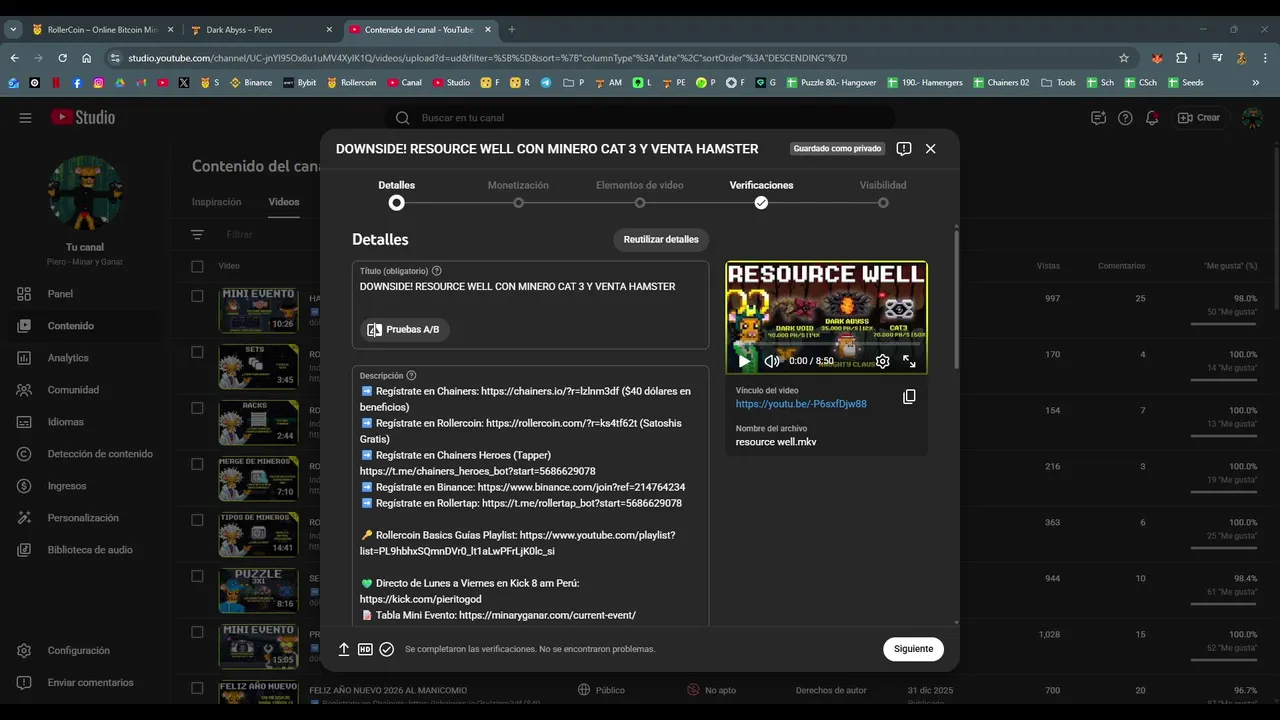Check the MINI EVENTO 10:26 video row
The image size is (1280, 720).
coord(197,296)
